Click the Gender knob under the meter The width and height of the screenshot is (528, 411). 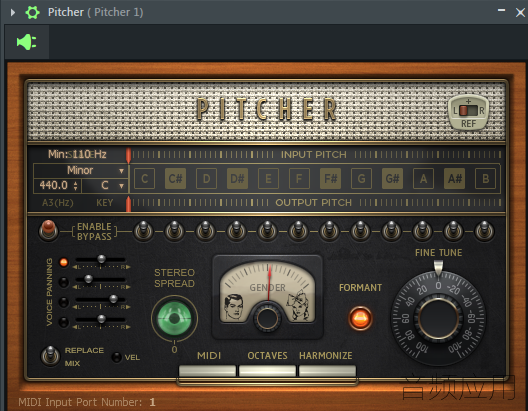[x=267, y=318]
